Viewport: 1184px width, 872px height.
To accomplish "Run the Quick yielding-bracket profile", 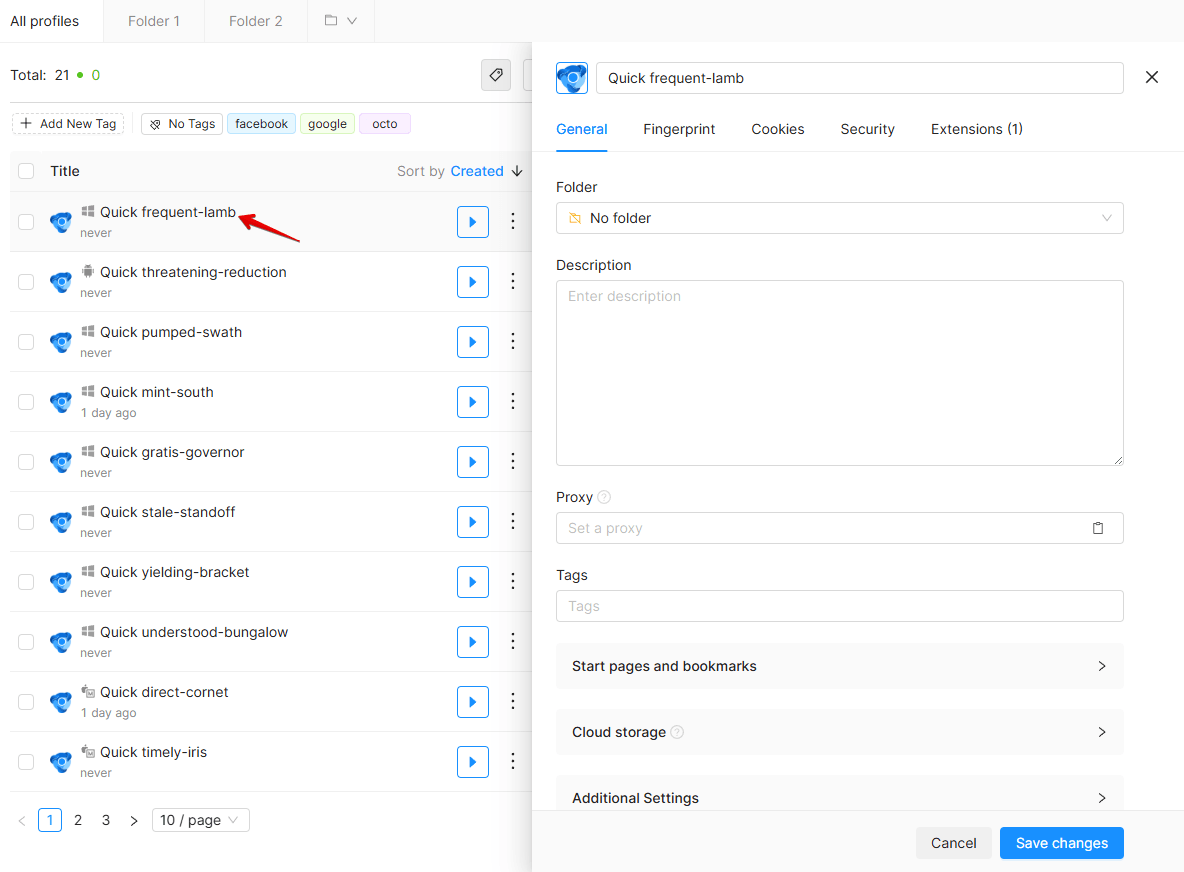I will pos(473,582).
